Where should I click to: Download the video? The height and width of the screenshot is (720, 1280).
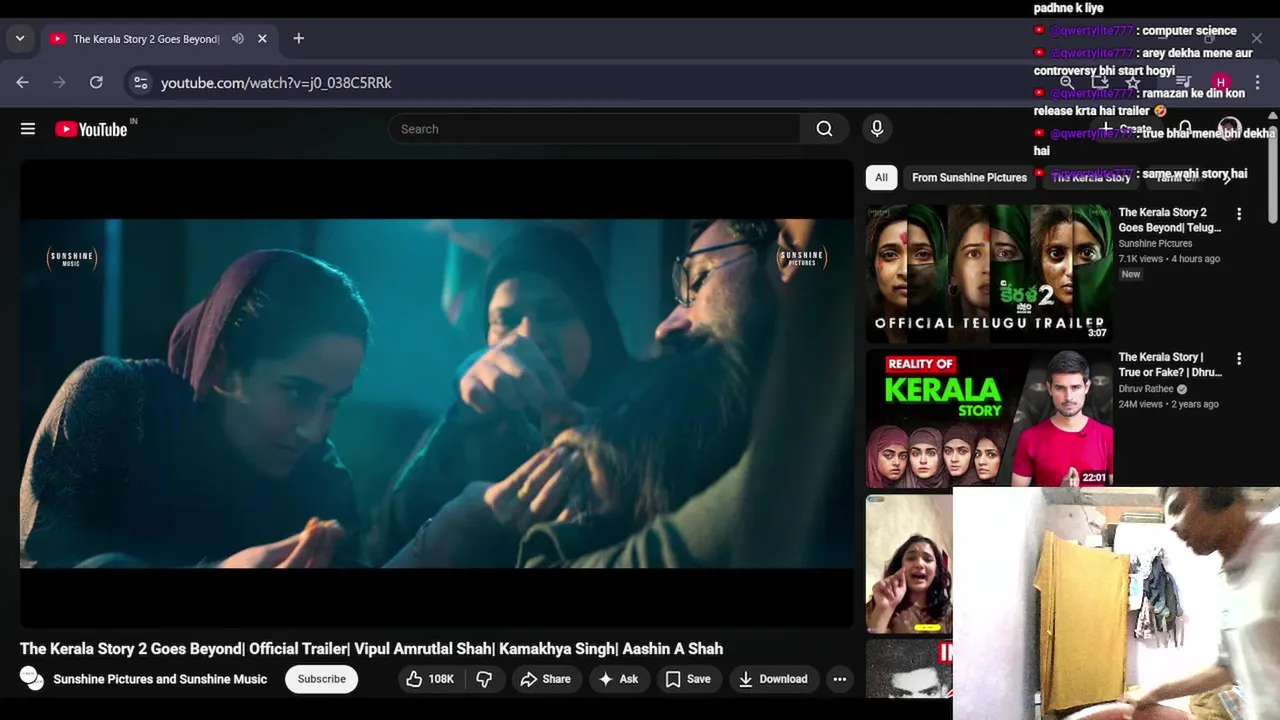773,679
